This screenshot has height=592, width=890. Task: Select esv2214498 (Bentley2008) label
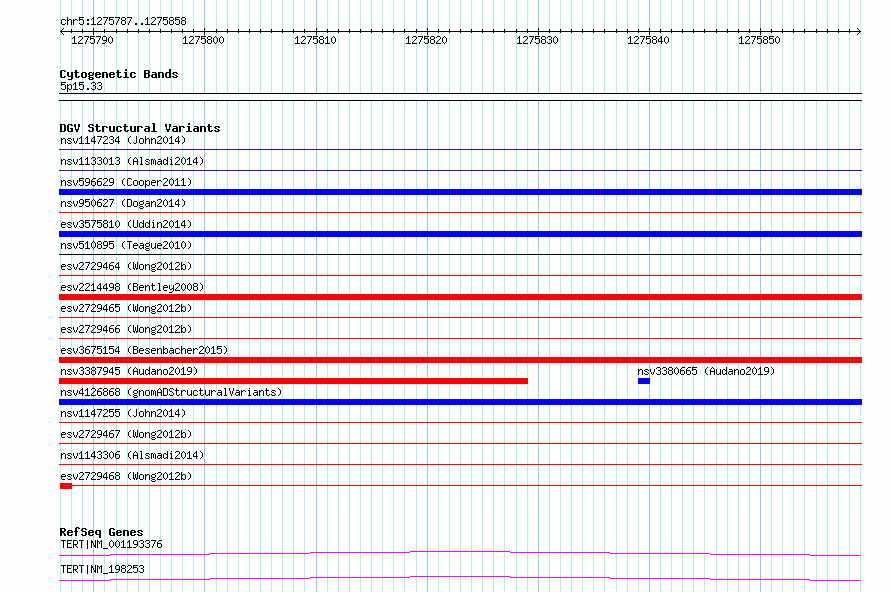[132, 287]
